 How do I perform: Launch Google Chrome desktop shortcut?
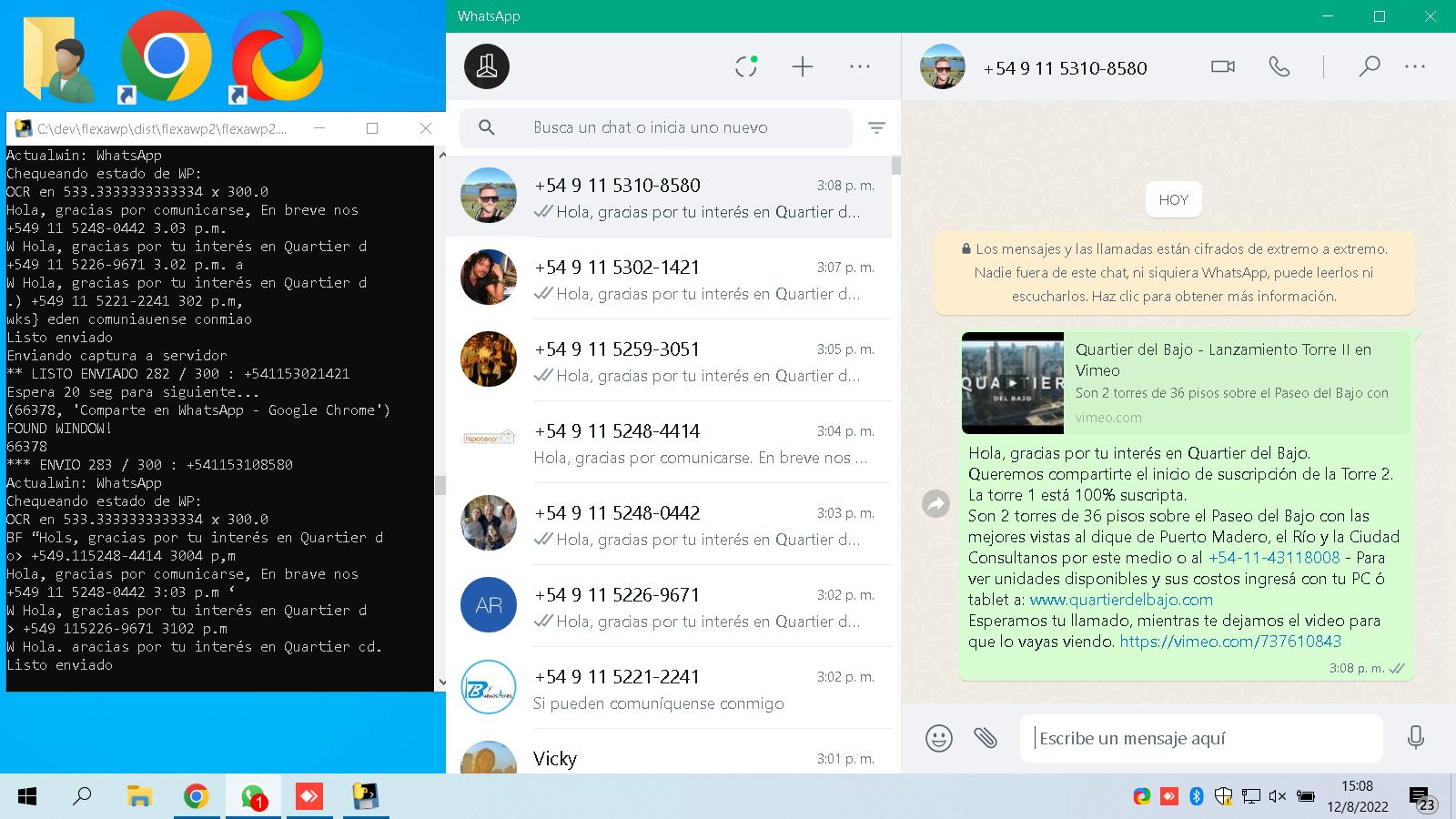[166, 57]
